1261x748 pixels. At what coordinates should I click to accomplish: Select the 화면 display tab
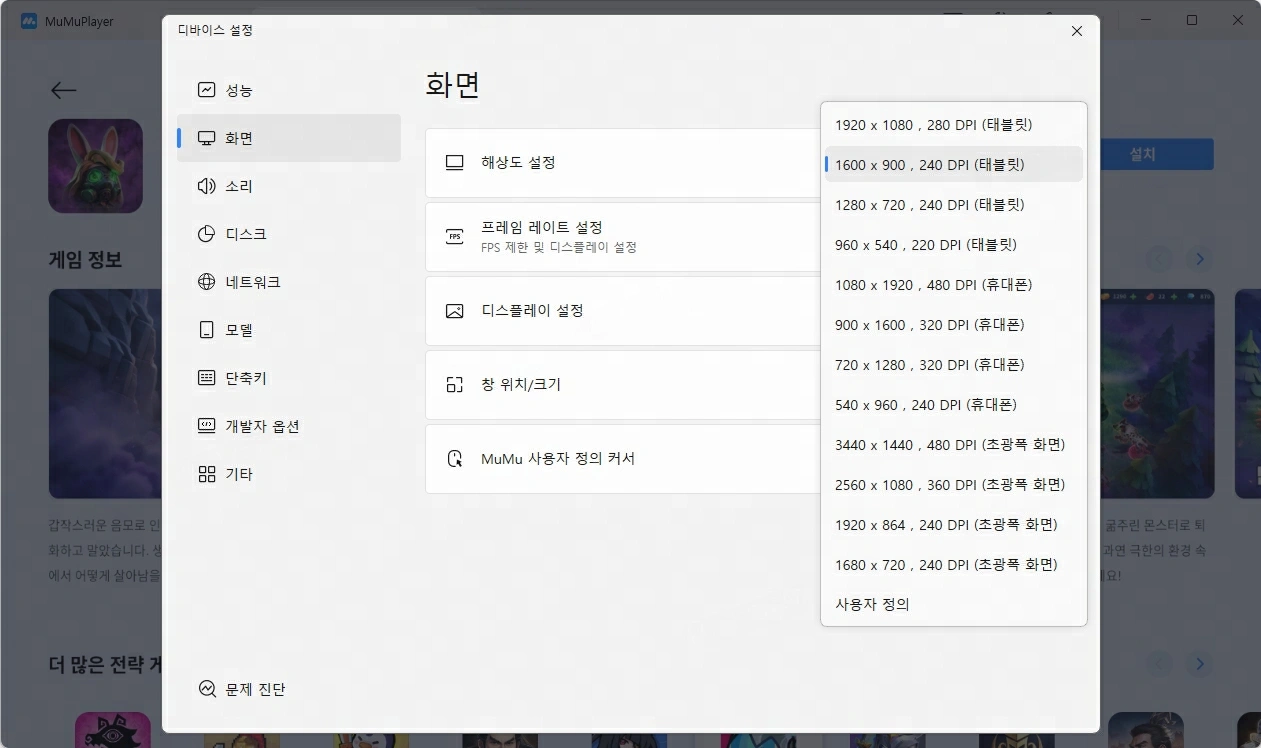coord(289,138)
